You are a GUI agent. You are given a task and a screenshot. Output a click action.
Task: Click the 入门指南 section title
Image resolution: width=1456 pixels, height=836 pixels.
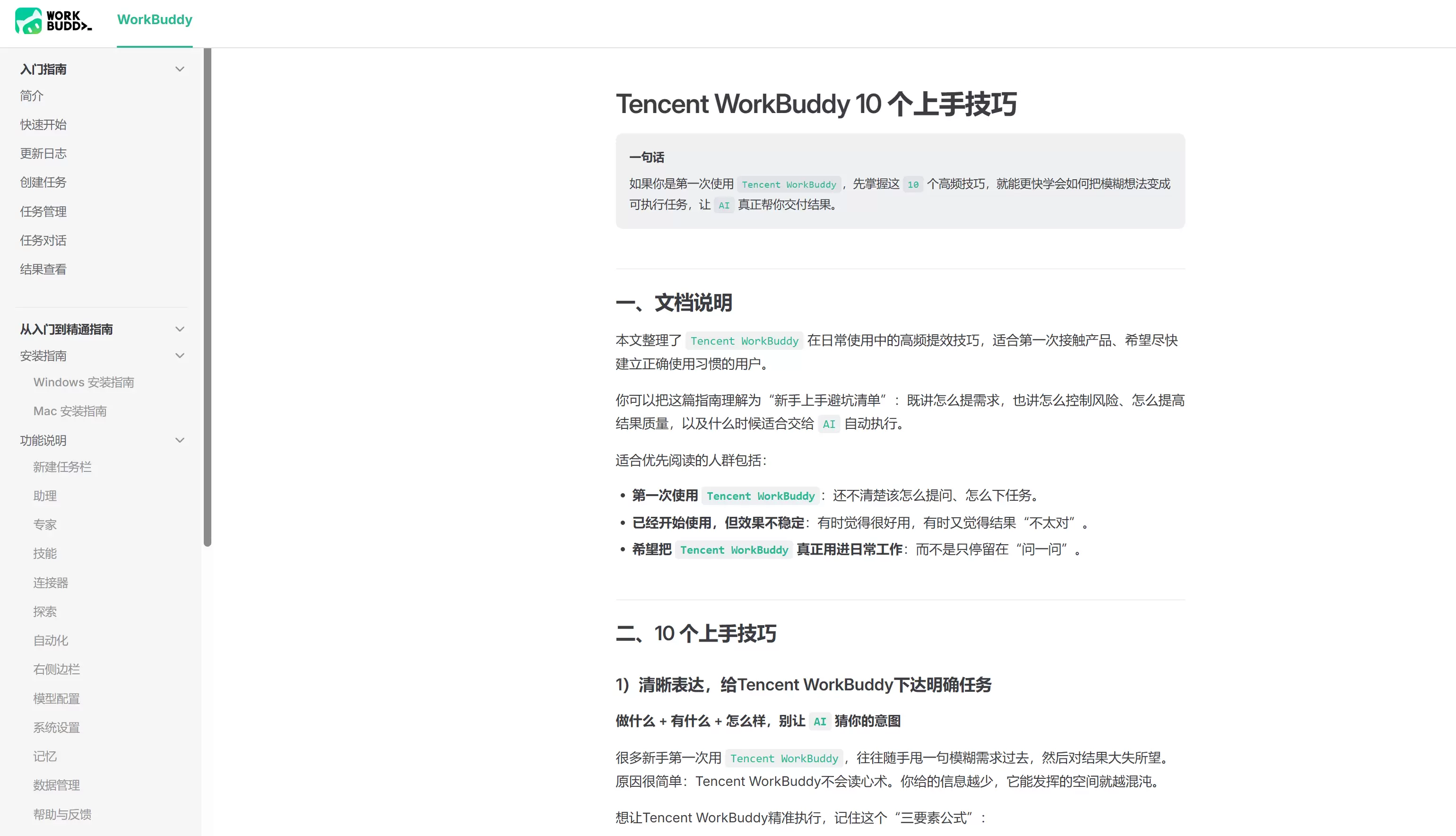(x=43, y=70)
